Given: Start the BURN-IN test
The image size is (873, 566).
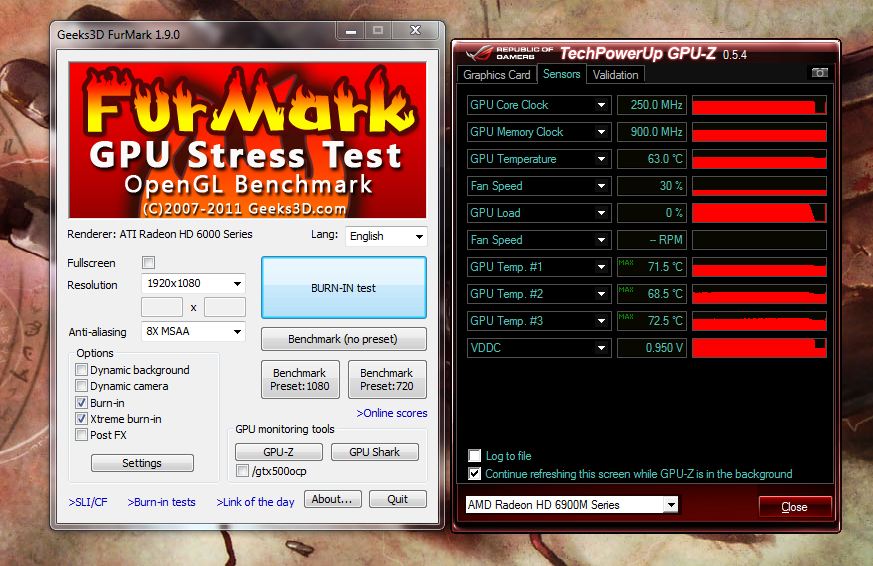Looking at the screenshot, I should pyautogui.click(x=344, y=288).
